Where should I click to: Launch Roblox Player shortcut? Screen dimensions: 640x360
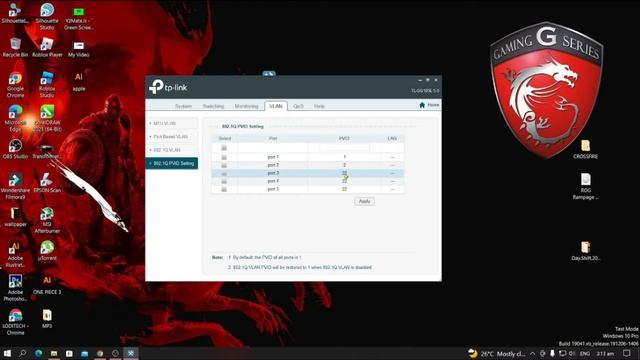[x=47, y=47]
